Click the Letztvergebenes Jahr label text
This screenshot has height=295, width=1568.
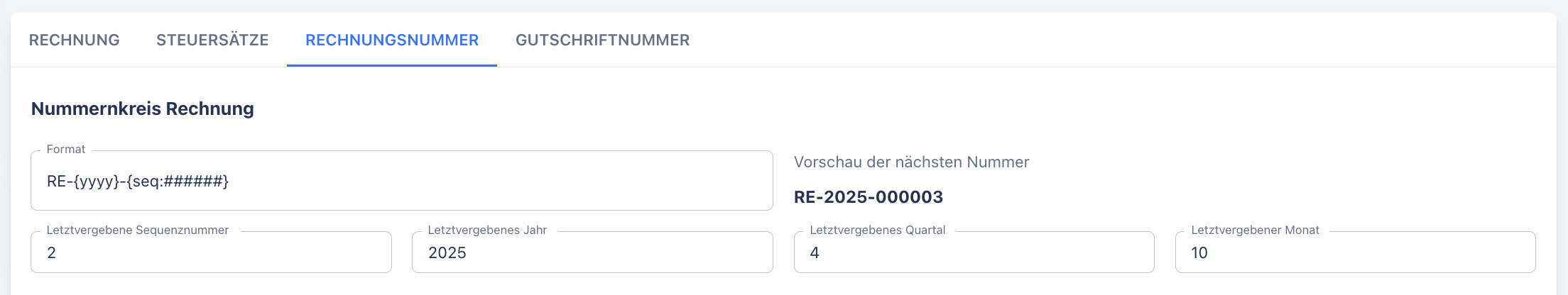(487, 230)
